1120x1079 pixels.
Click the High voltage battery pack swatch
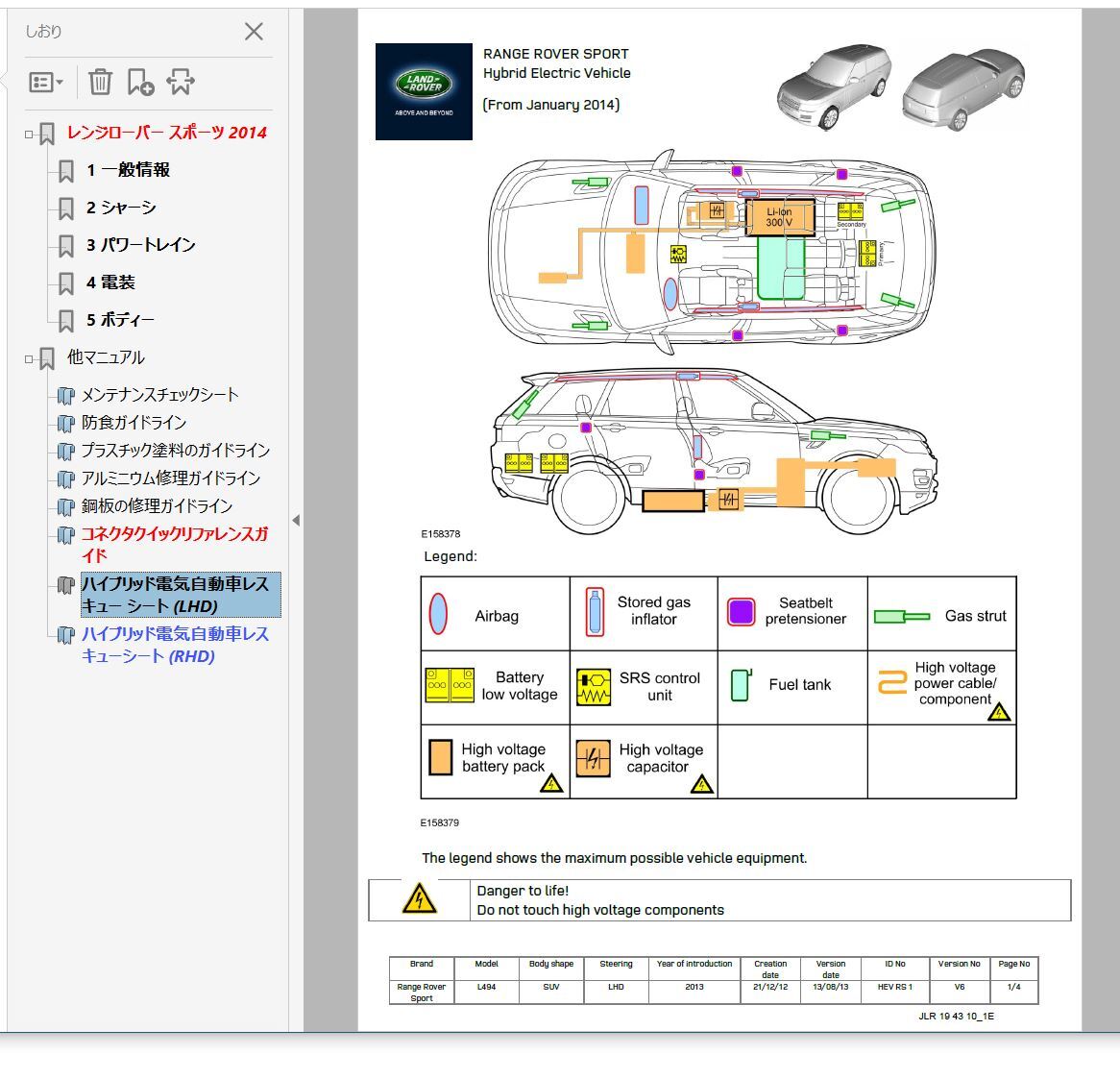pos(440,758)
